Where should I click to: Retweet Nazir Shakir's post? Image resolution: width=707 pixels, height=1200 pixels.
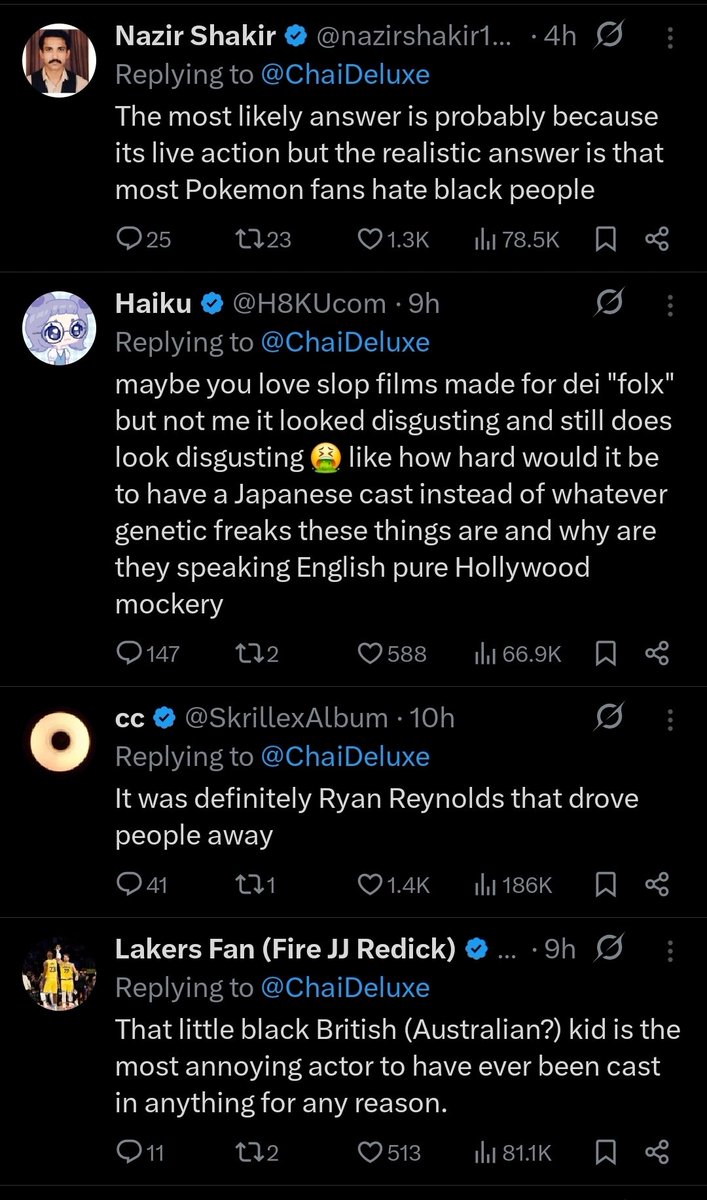tap(263, 238)
